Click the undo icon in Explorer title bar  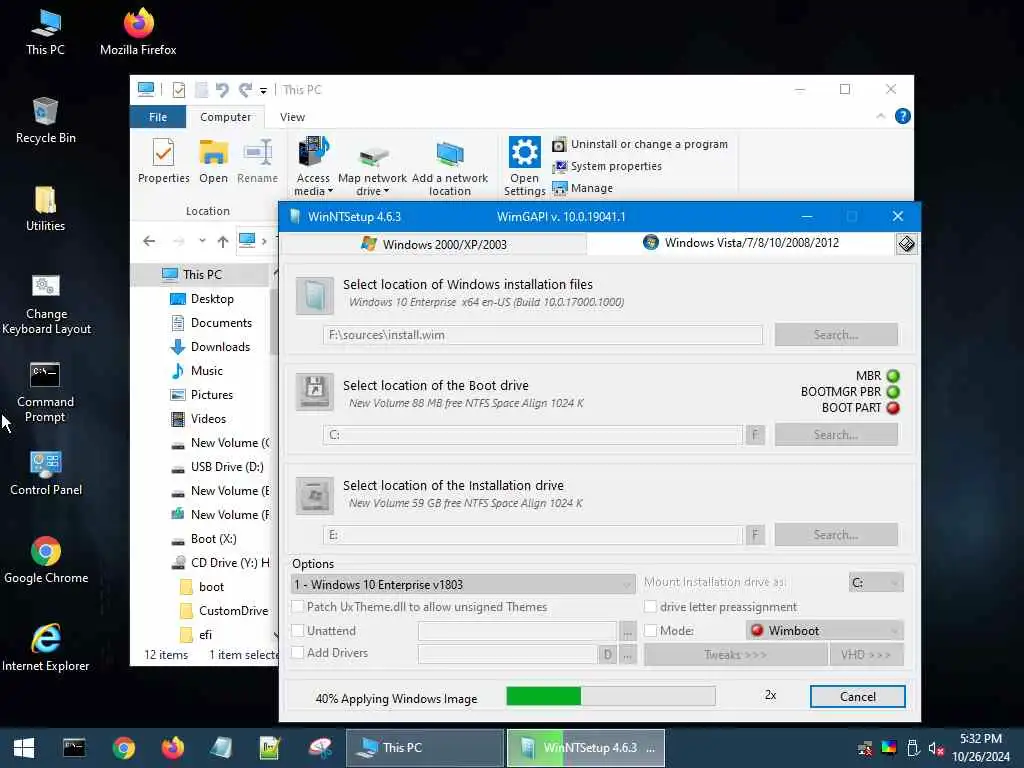[222, 89]
